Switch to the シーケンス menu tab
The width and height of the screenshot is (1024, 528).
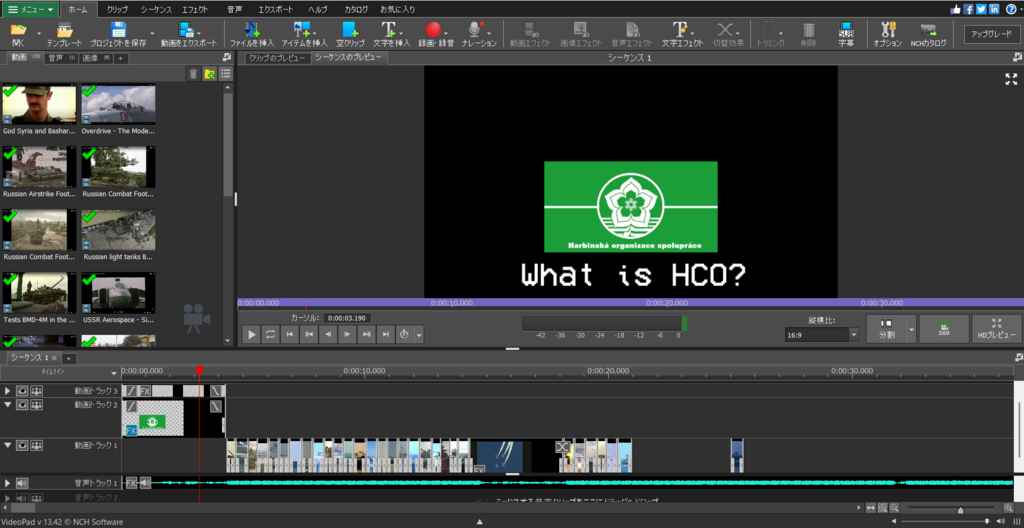[156, 10]
